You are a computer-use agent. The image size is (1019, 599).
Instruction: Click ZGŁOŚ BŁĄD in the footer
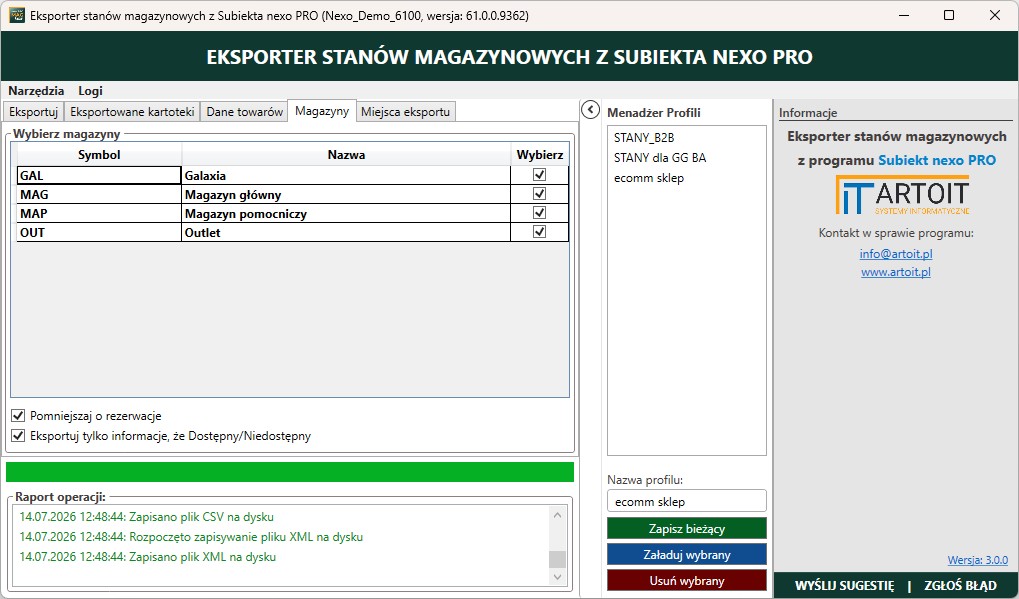tap(961, 585)
